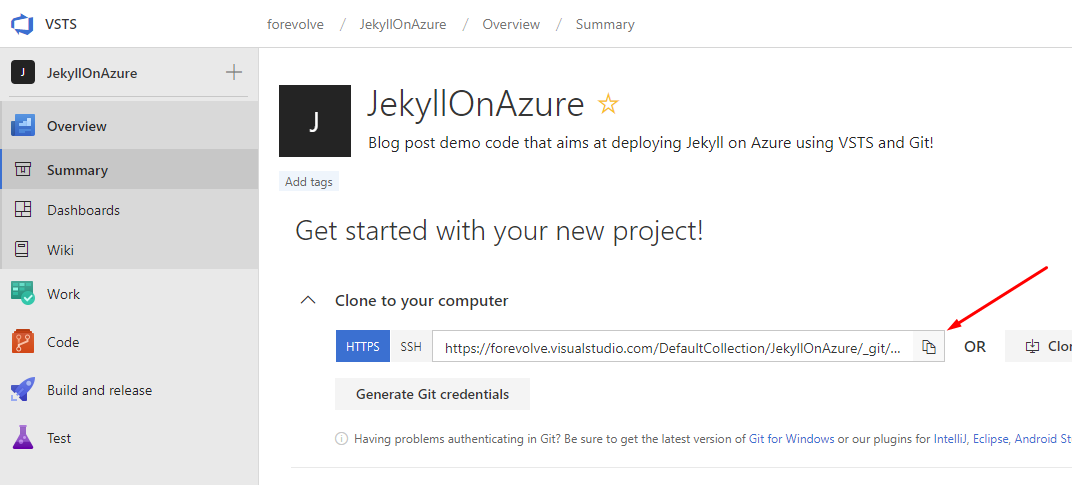Click the plus icon next to JekyllOnAzure
1072x485 pixels.
[x=234, y=72]
